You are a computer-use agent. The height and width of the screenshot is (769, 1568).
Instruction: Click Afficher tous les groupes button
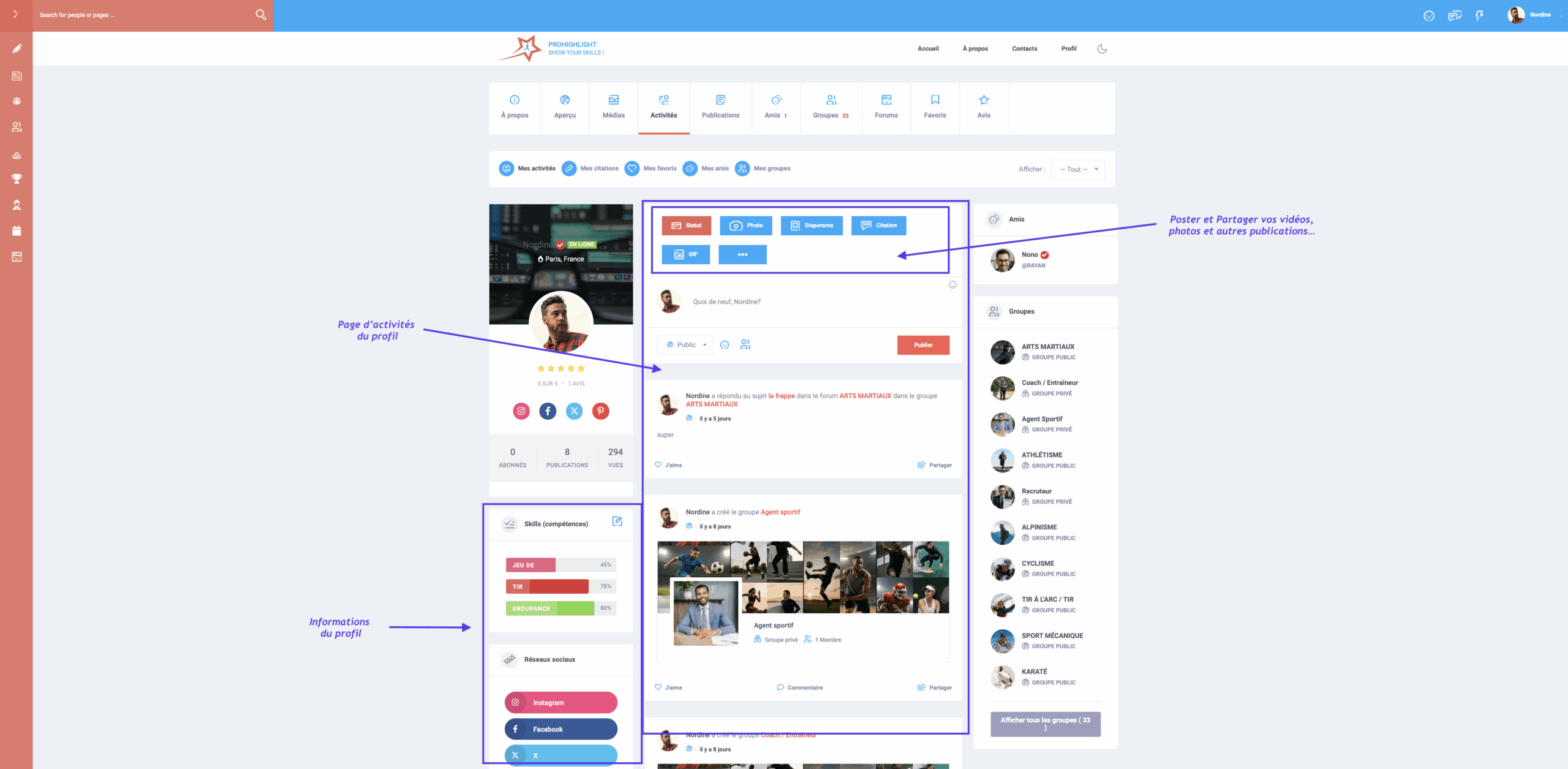click(1045, 724)
